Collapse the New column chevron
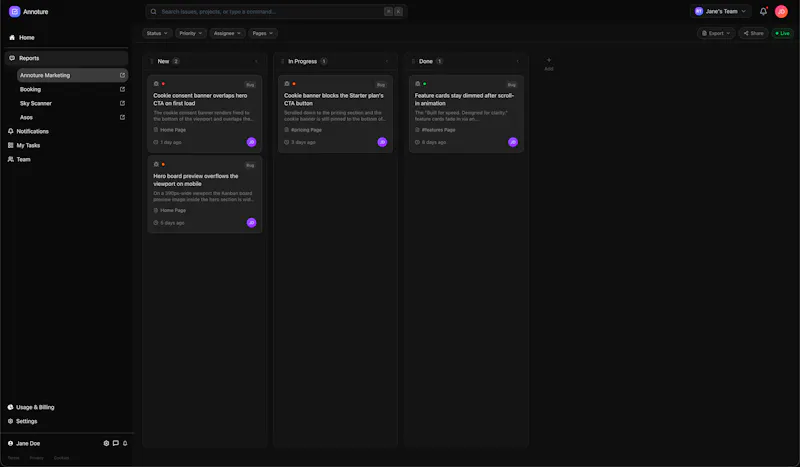Image resolution: width=800 pixels, height=467 pixels. point(256,61)
